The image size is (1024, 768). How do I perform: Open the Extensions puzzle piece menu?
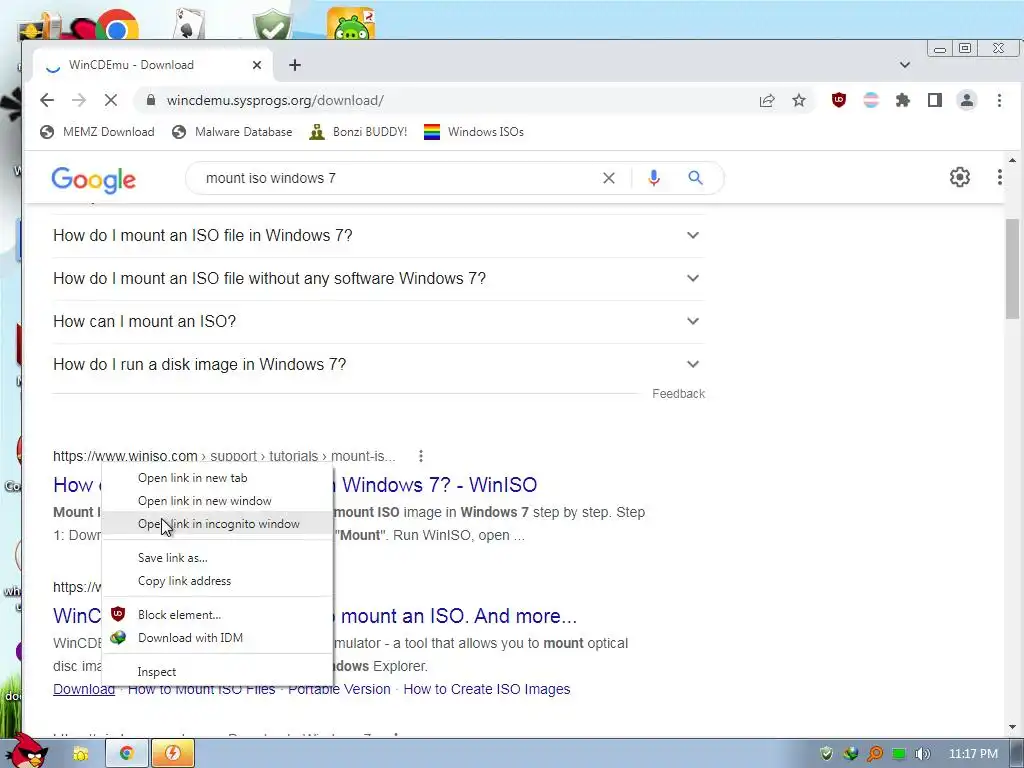point(903,100)
